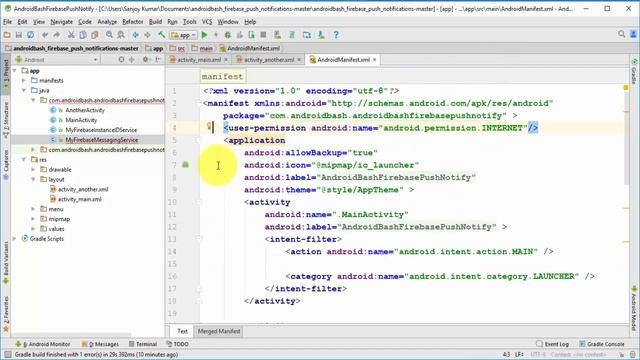Click the Android gutter icon on line 7
The height and width of the screenshot is (360, 640).
point(185,164)
